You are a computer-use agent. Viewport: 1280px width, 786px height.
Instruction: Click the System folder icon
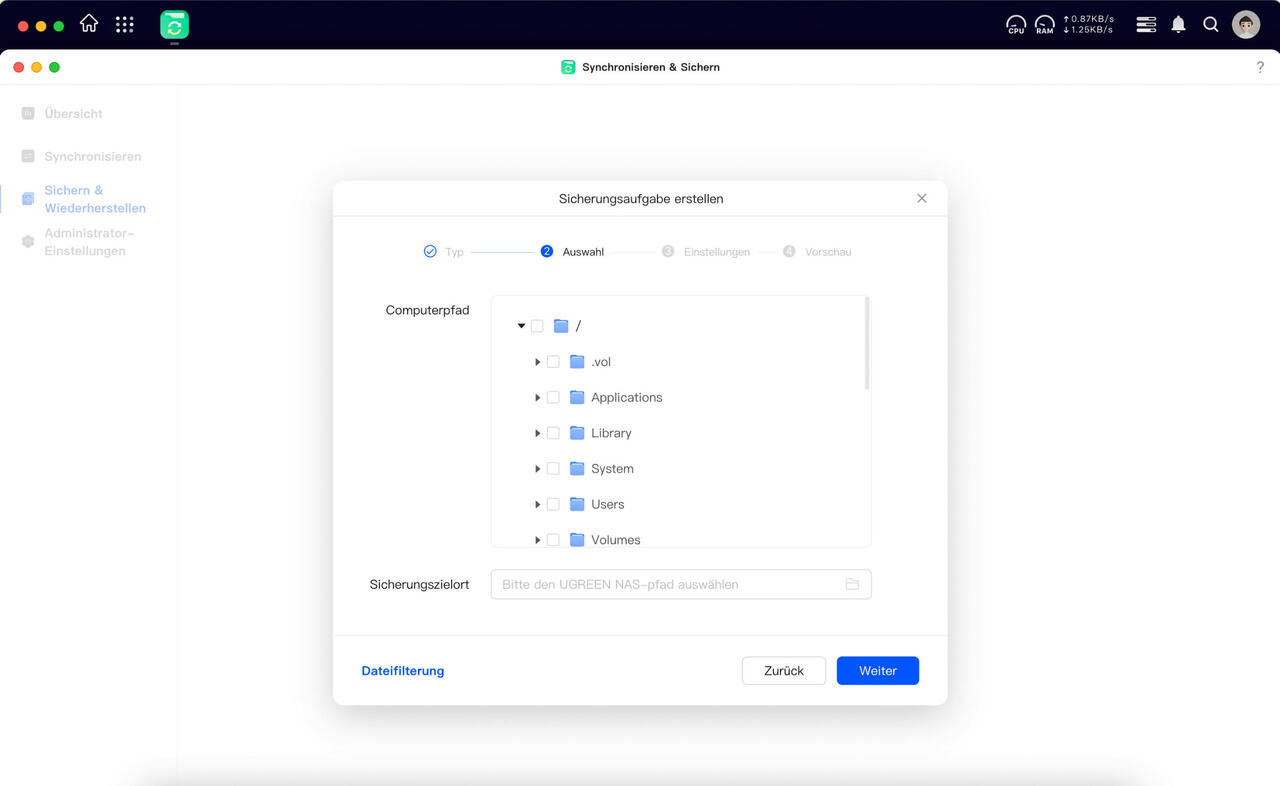[x=577, y=469]
